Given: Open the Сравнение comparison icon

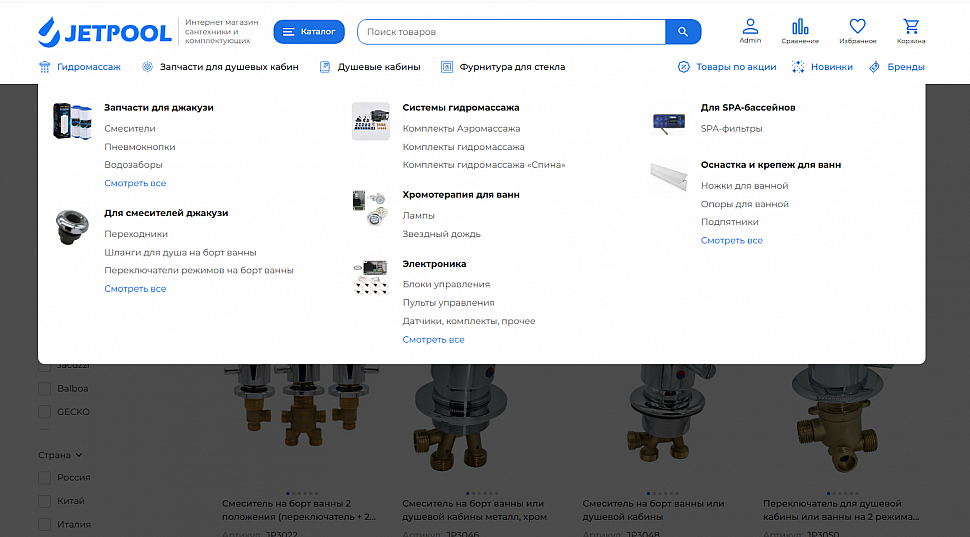Looking at the screenshot, I should tap(800, 27).
